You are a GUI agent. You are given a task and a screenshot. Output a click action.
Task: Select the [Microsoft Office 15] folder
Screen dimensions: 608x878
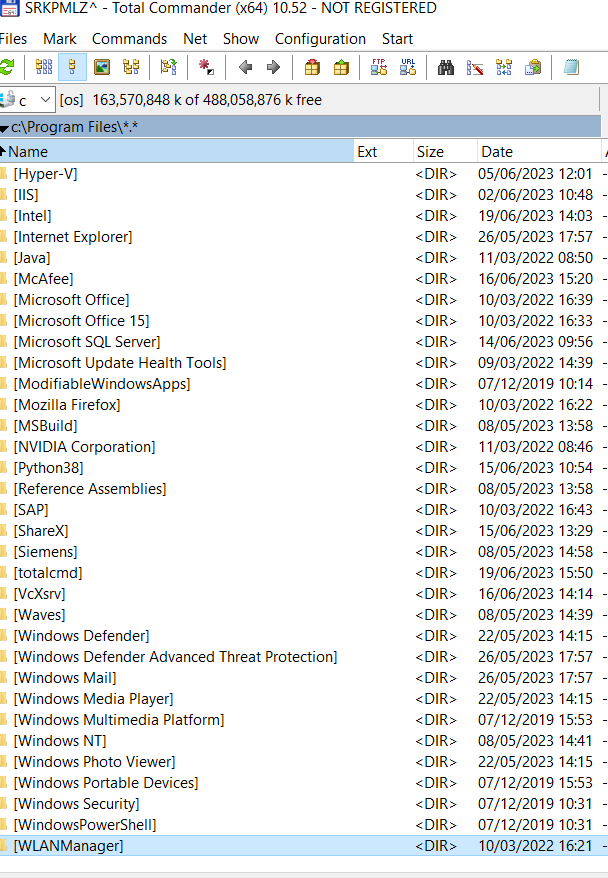pos(81,321)
